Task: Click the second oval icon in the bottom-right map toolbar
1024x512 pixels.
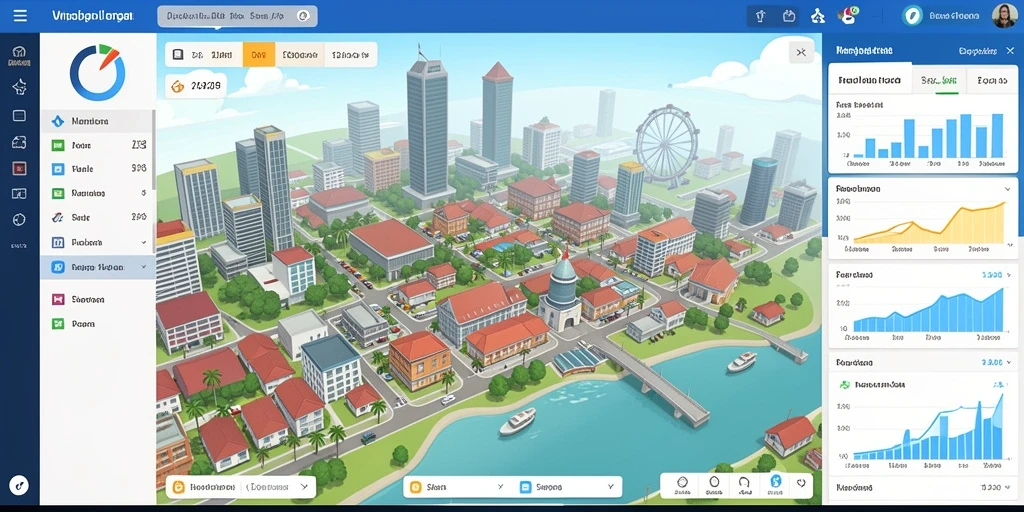Action: pos(714,483)
